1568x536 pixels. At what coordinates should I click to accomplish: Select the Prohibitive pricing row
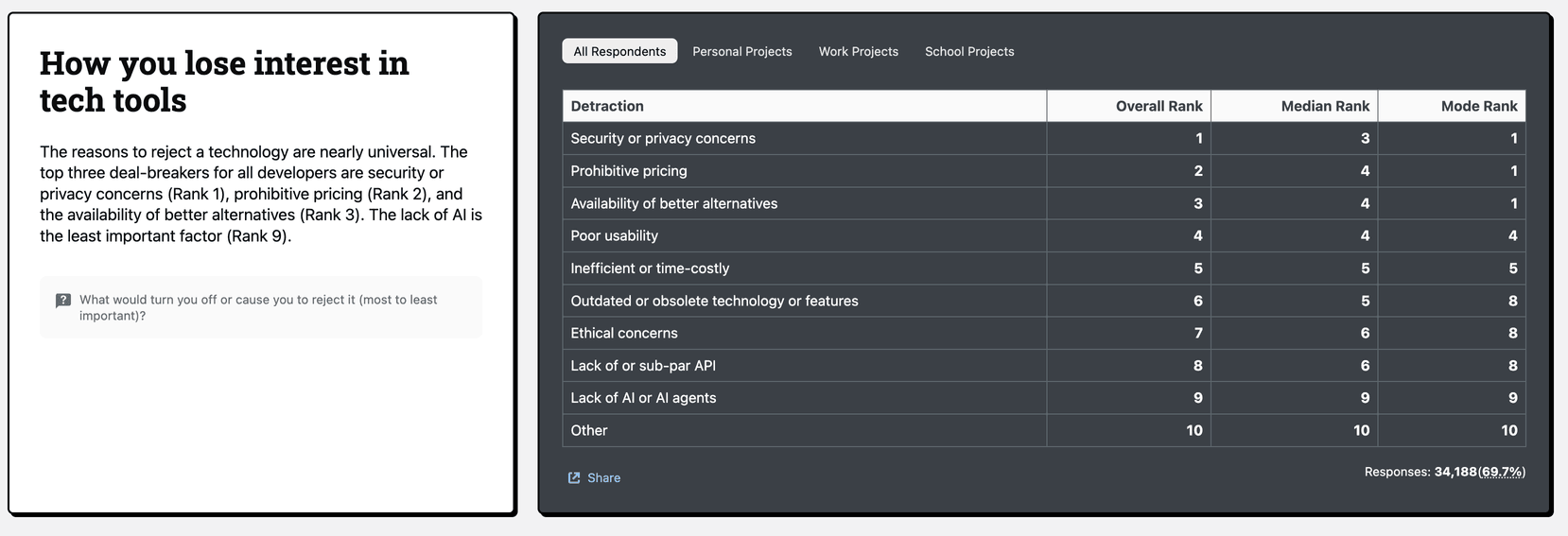(629, 171)
